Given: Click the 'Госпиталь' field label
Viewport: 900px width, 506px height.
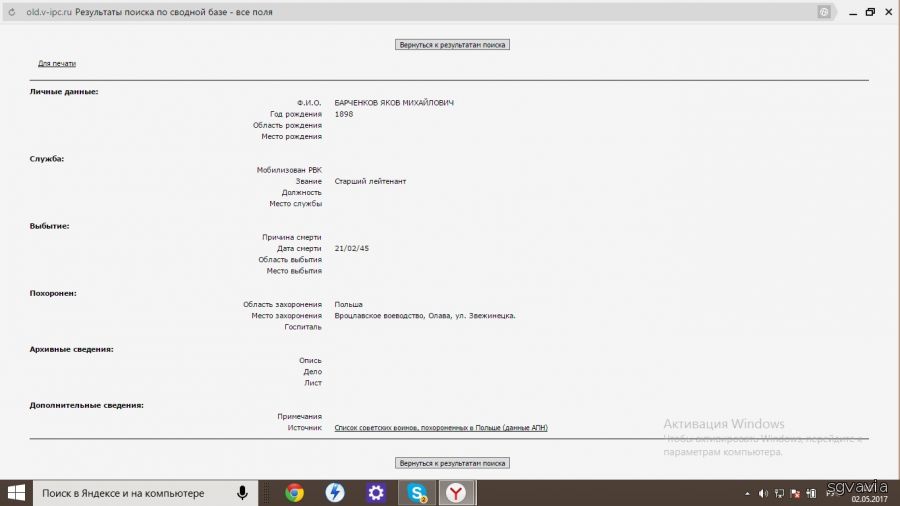Looking at the screenshot, I should (303, 327).
